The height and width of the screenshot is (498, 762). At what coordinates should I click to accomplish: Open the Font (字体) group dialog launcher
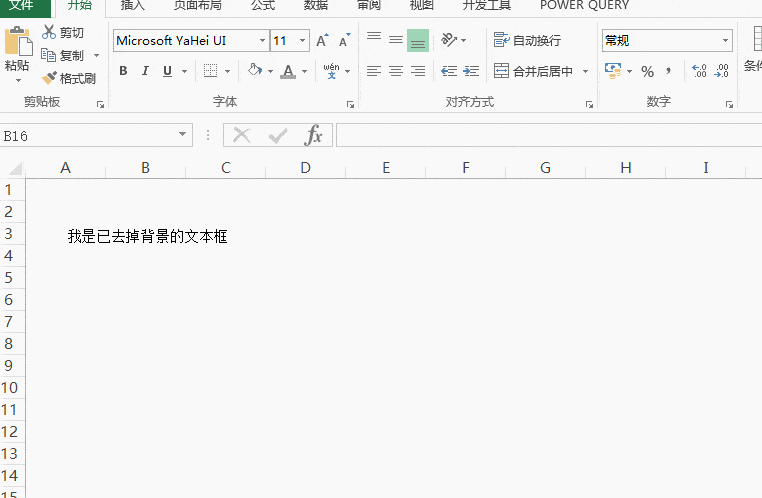[x=350, y=104]
